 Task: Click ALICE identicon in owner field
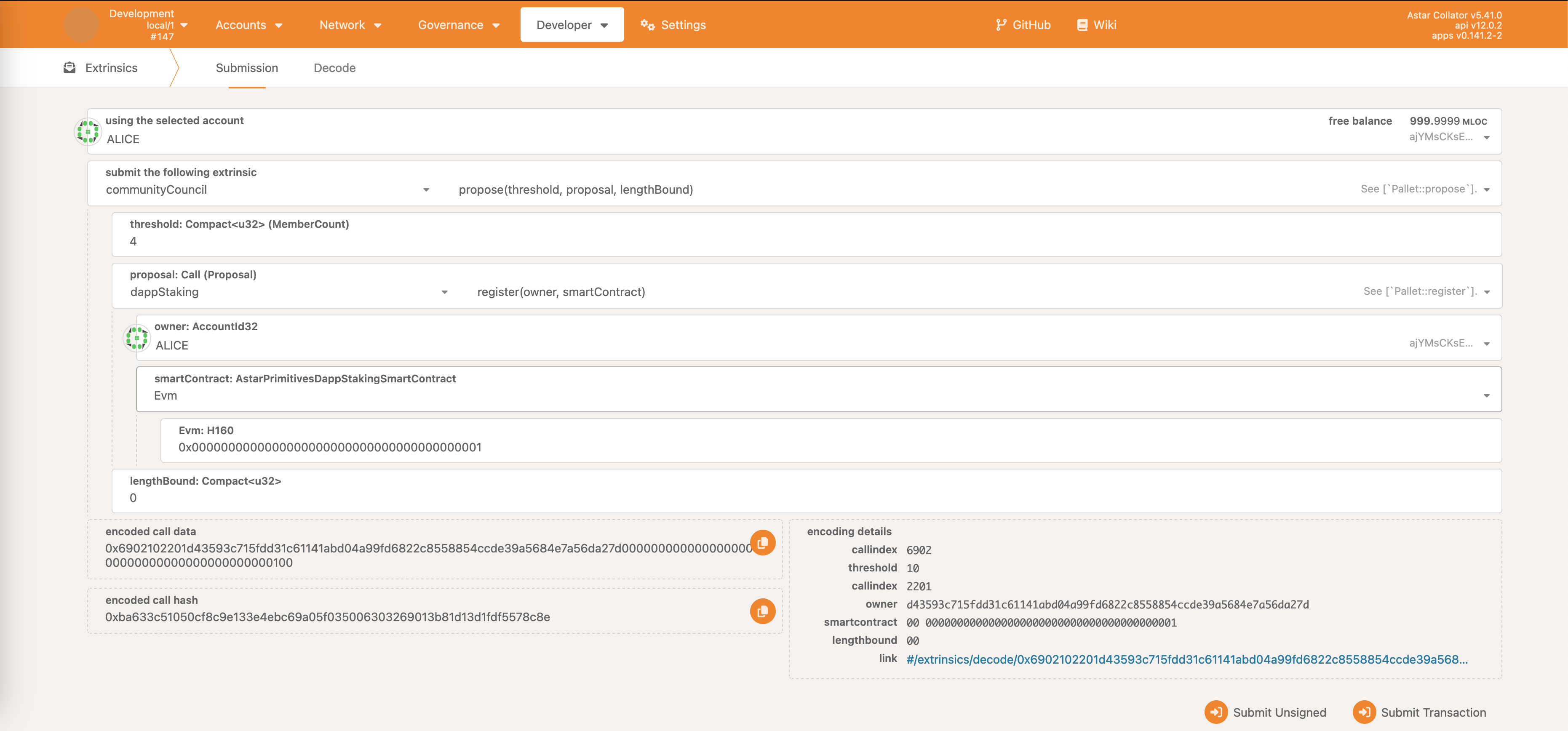136,338
